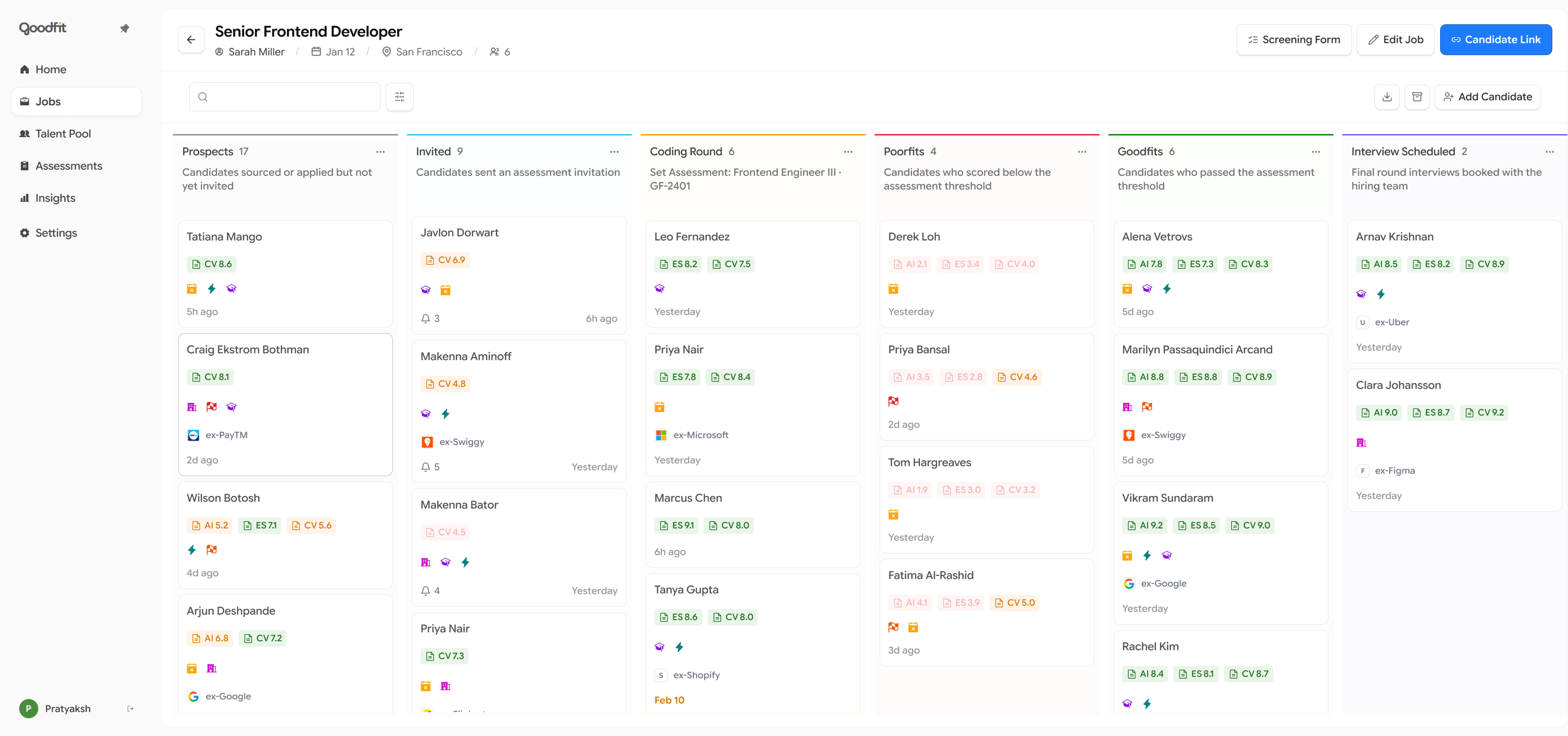
Task: Click the CV 7.2 badge on Arjun Deshpande
Action: point(262,638)
